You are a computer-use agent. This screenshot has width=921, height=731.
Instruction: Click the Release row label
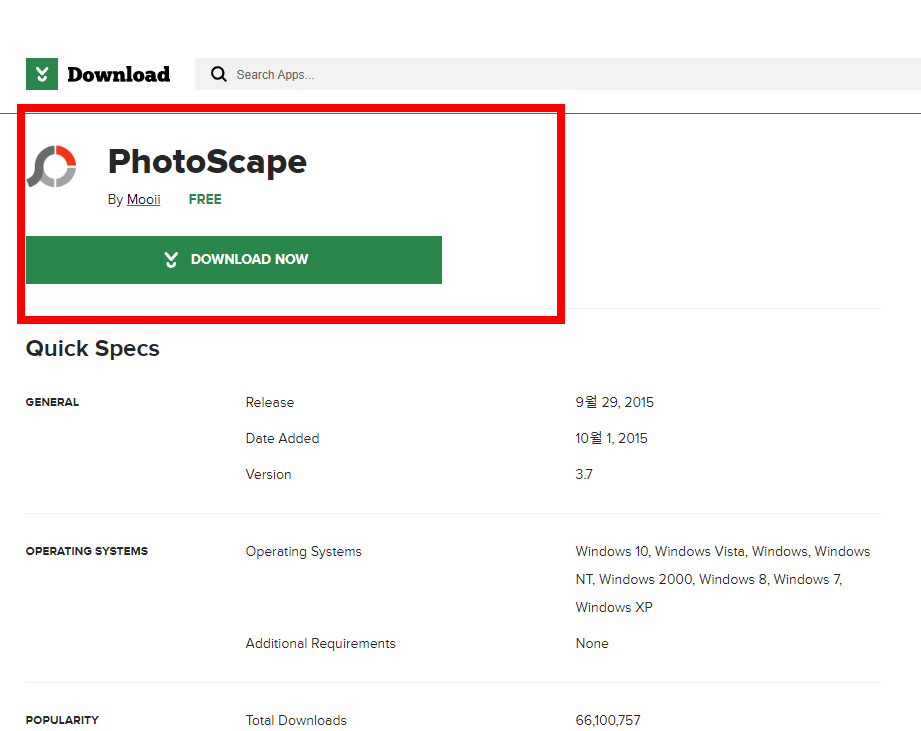[270, 402]
